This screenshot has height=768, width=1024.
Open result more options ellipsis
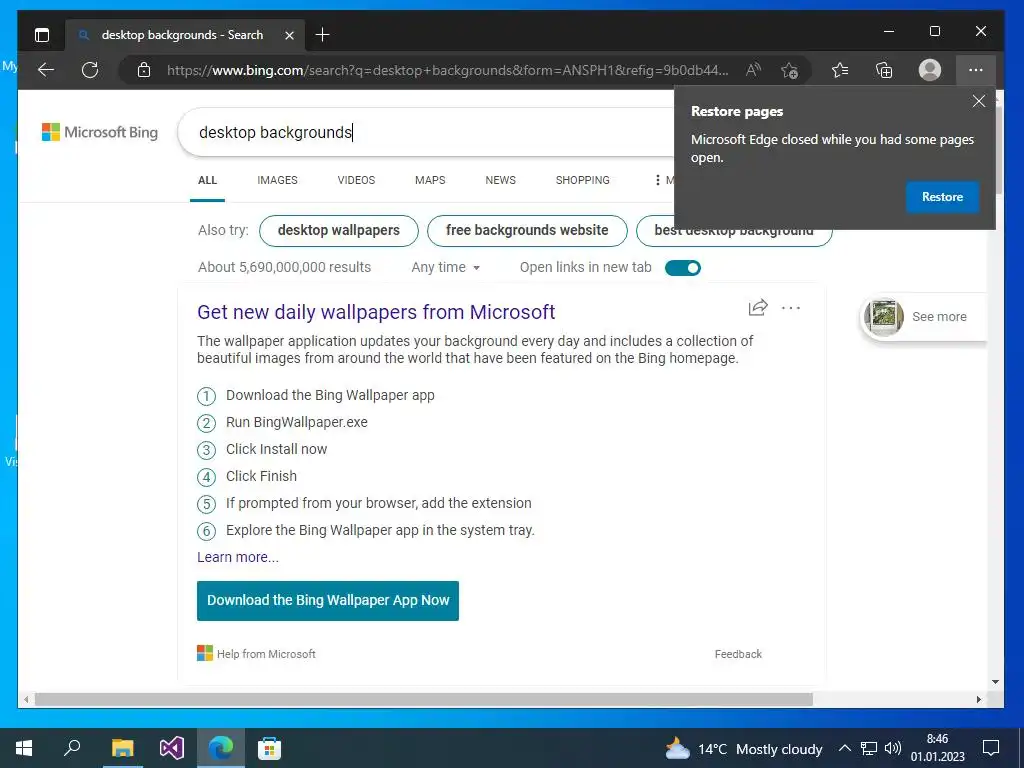pyautogui.click(x=790, y=308)
